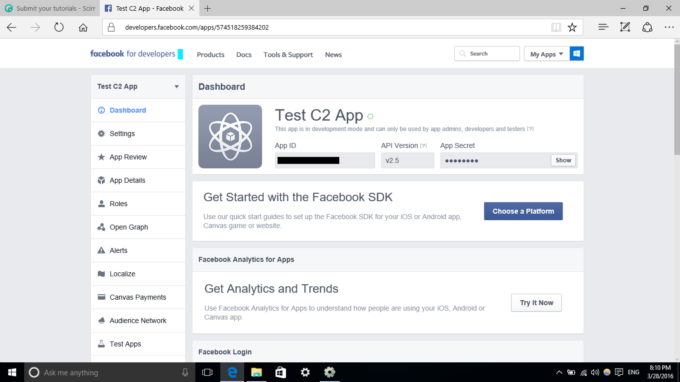Click the Alerts warning triangle icon
The width and height of the screenshot is (680, 382).
pos(101,251)
